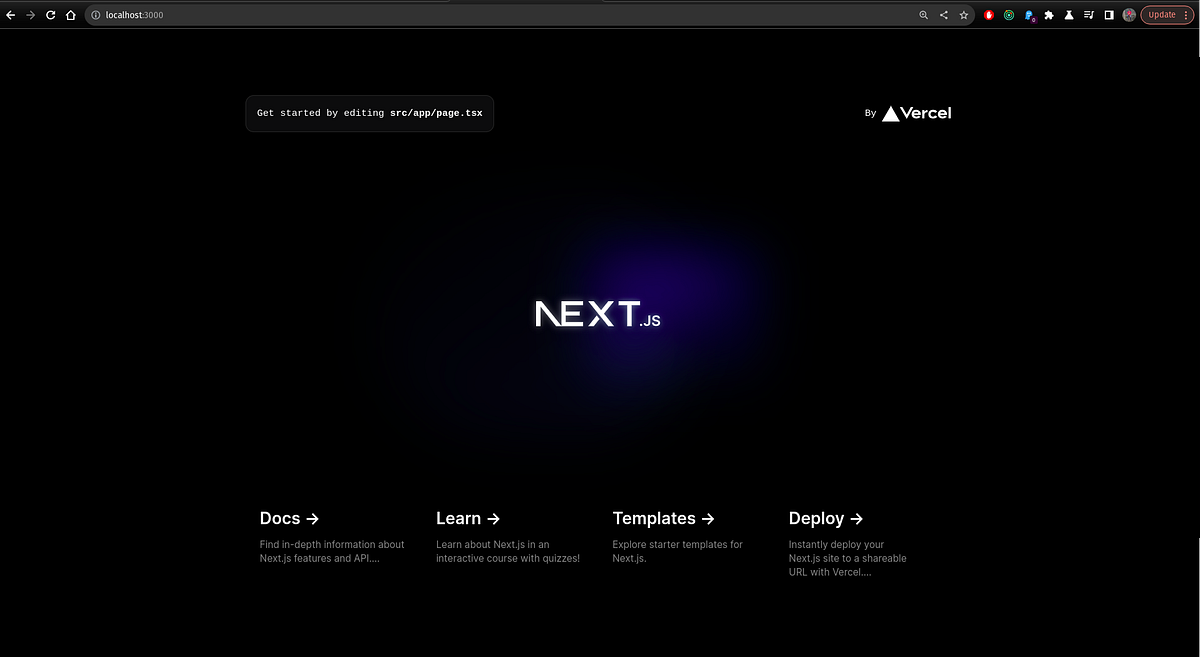Click the Next.js logo

click(597, 314)
